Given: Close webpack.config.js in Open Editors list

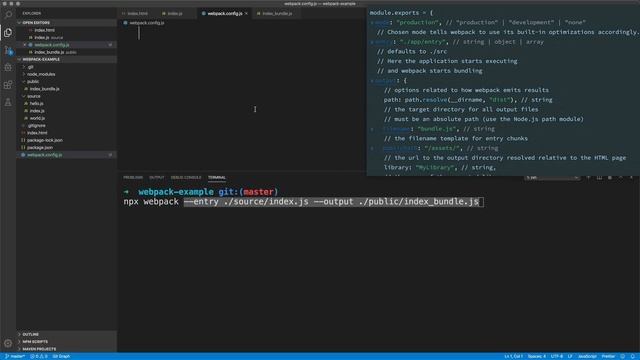Looking at the screenshot, I should [x=25, y=45].
